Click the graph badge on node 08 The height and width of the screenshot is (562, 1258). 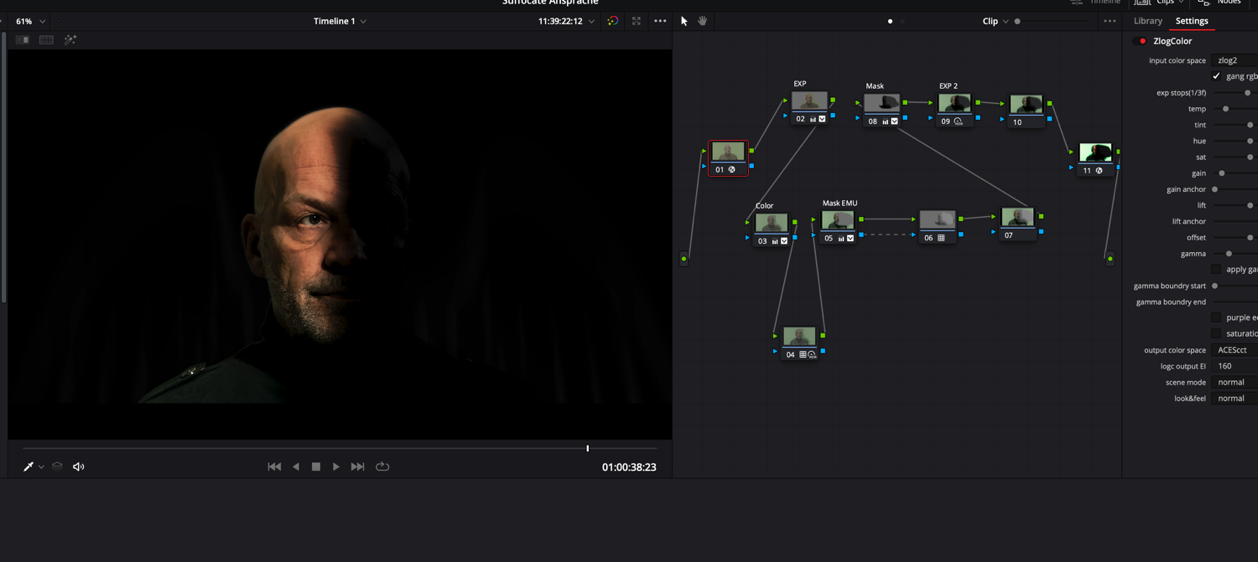[x=885, y=122]
